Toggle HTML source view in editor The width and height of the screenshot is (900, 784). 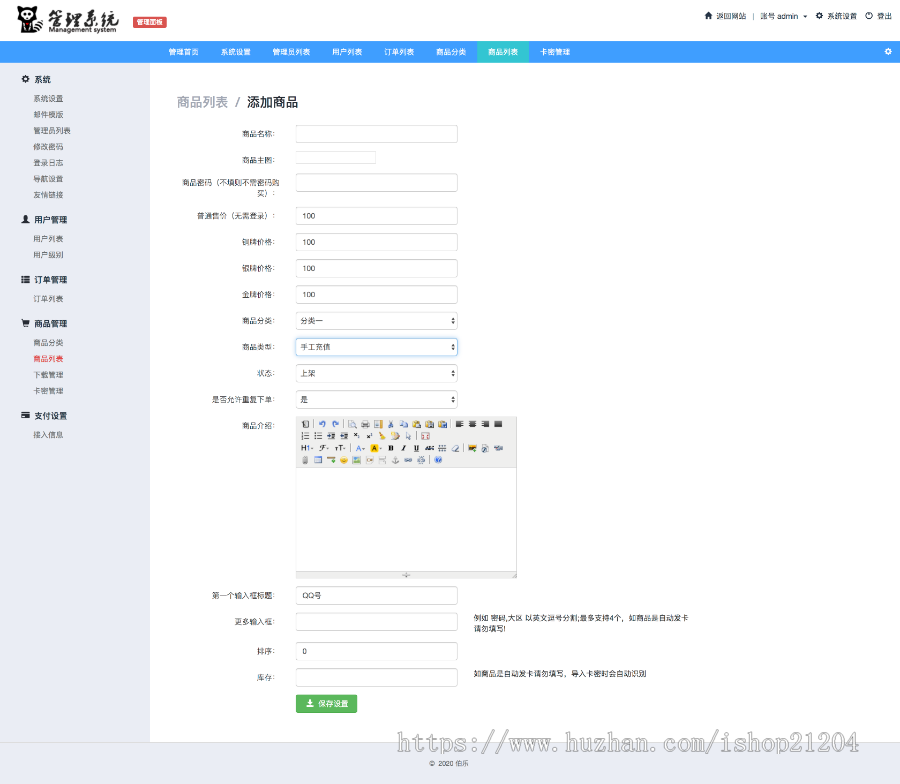click(305, 424)
